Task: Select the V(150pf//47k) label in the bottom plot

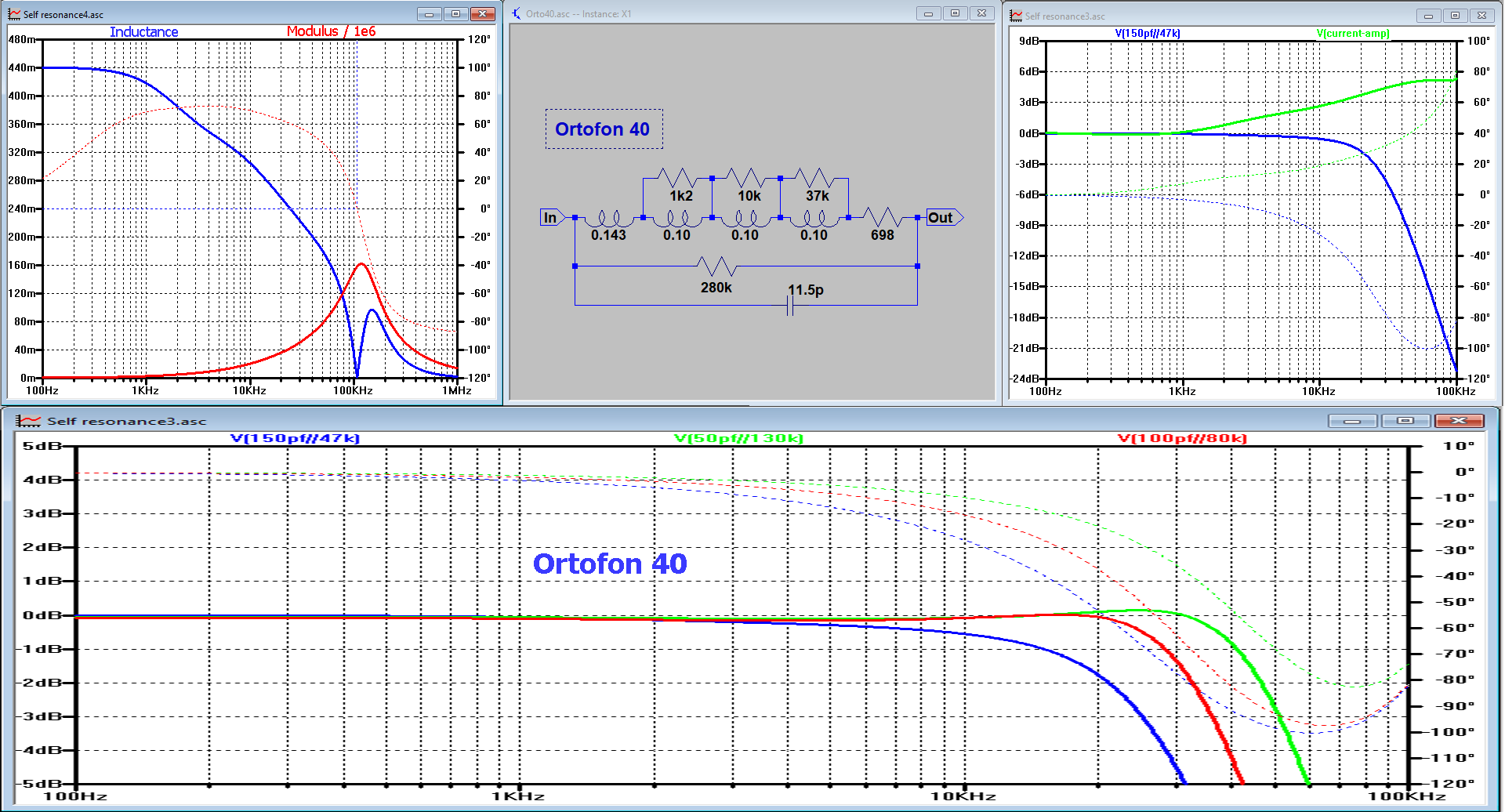Action: pos(296,438)
